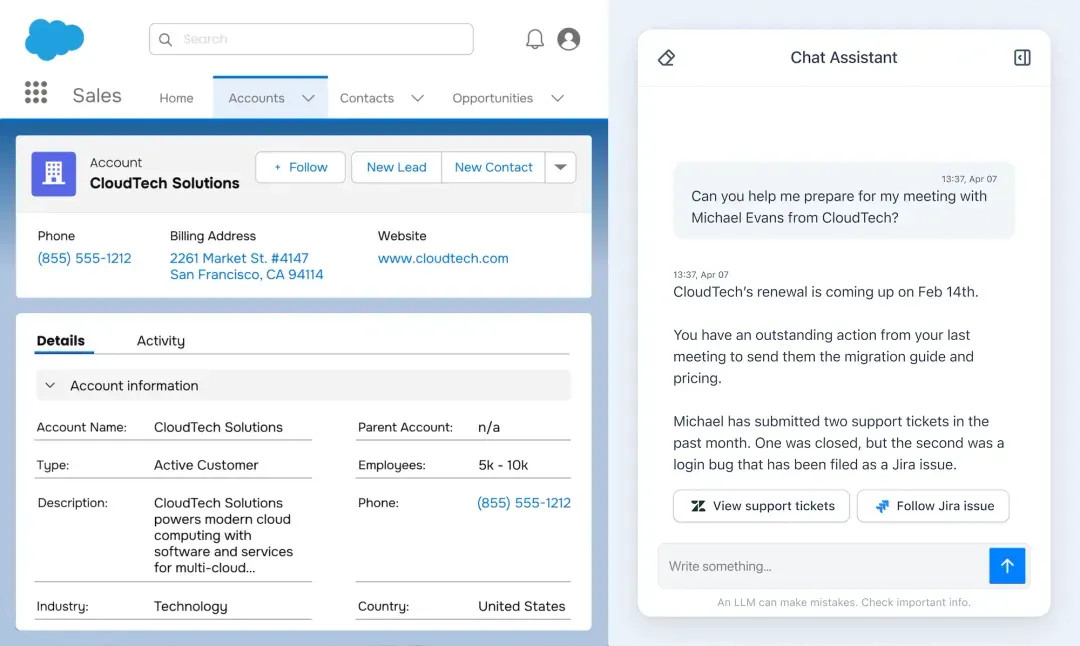Image resolution: width=1080 pixels, height=646 pixels.
Task: Click the New Lead button
Action: click(396, 167)
